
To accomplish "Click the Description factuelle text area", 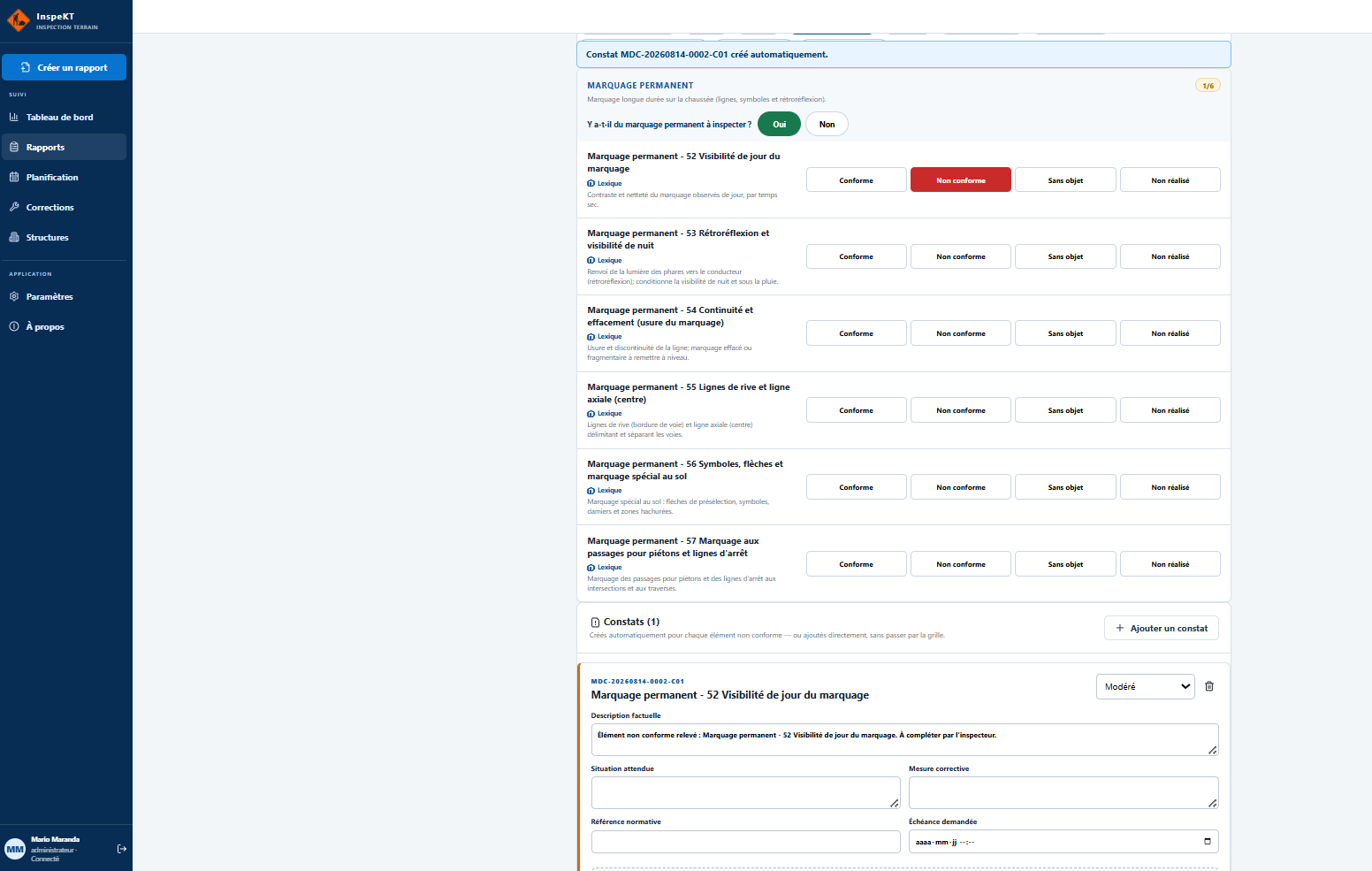I will 904,739.
